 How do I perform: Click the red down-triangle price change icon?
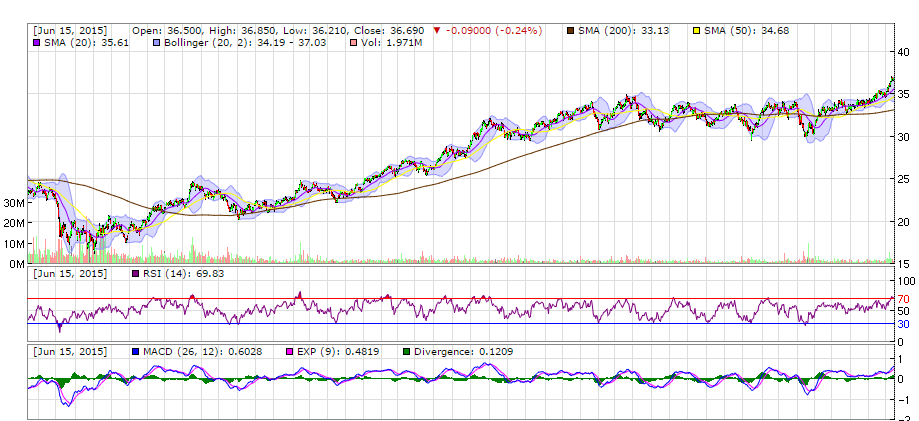pyautogui.click(x=437, y=30)
